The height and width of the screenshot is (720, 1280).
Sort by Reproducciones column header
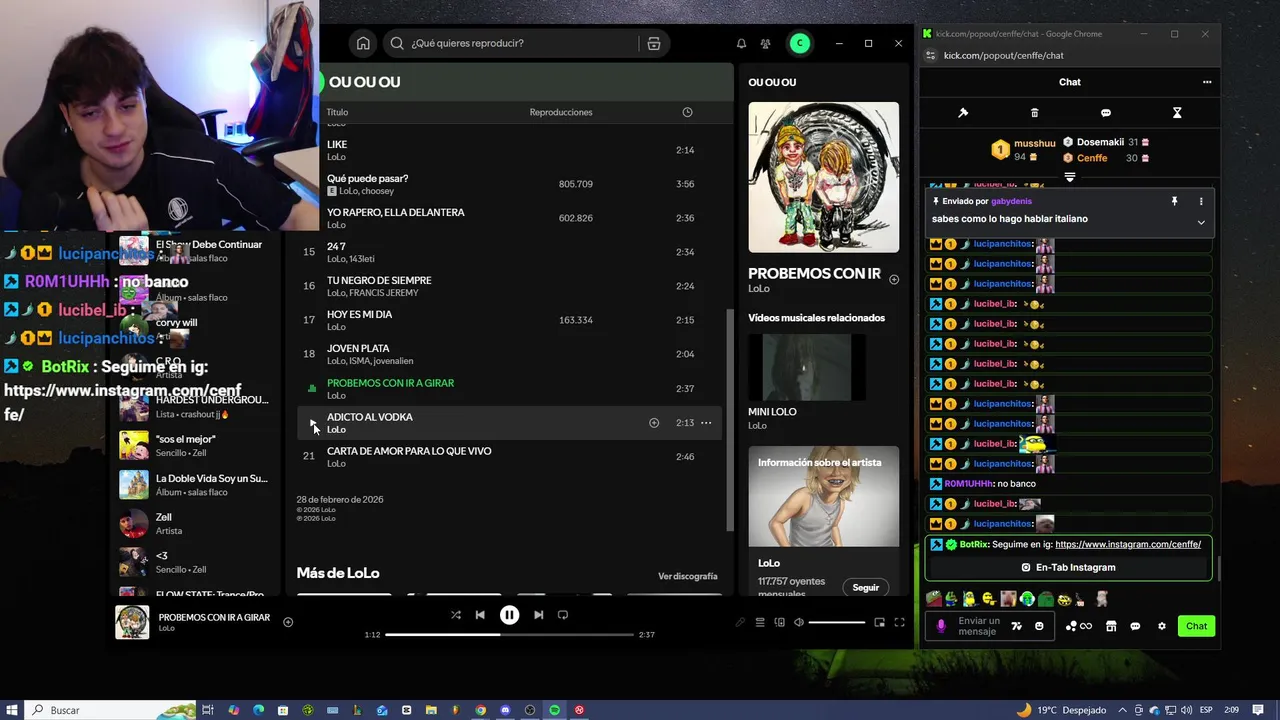click(561, 112)
